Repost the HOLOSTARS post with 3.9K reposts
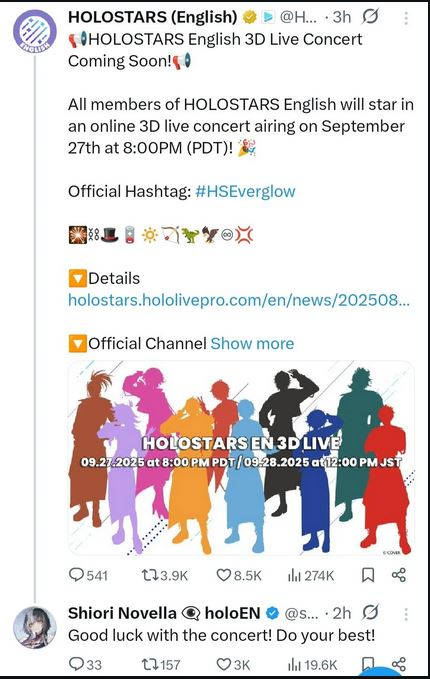The image size is (430, 679). pyautogui.click(x=165, y=576)
